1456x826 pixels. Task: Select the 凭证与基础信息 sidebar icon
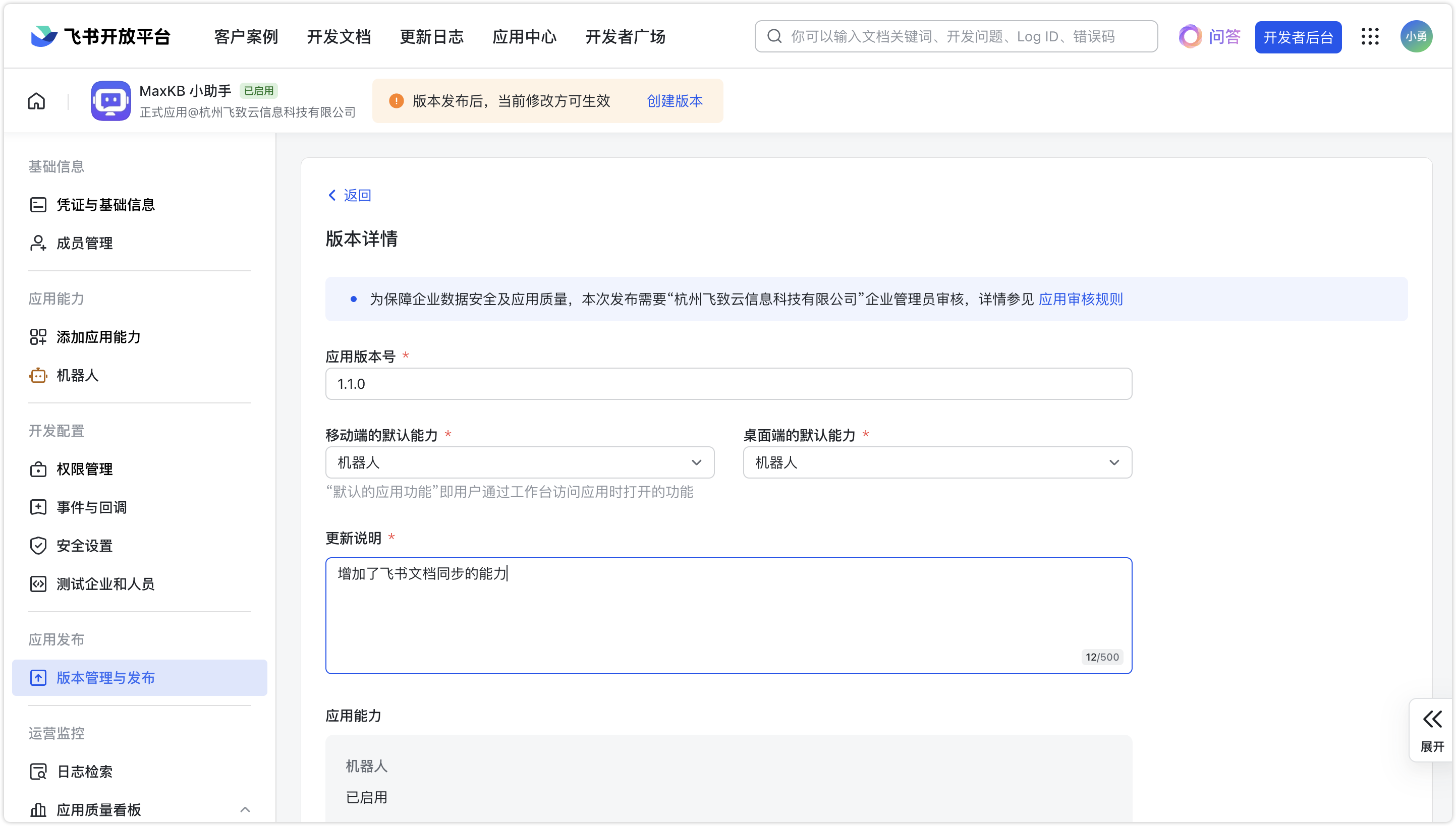point(38,204)
